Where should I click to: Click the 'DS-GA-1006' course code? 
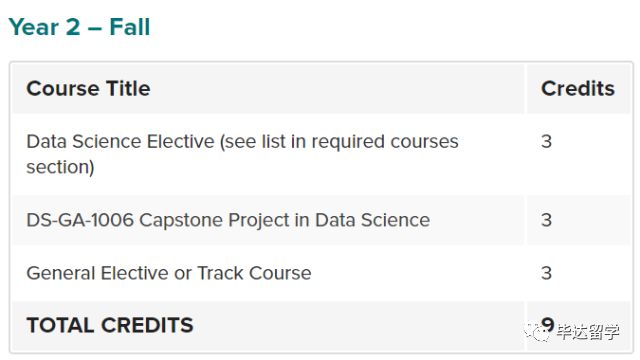(x=80, y=220)
